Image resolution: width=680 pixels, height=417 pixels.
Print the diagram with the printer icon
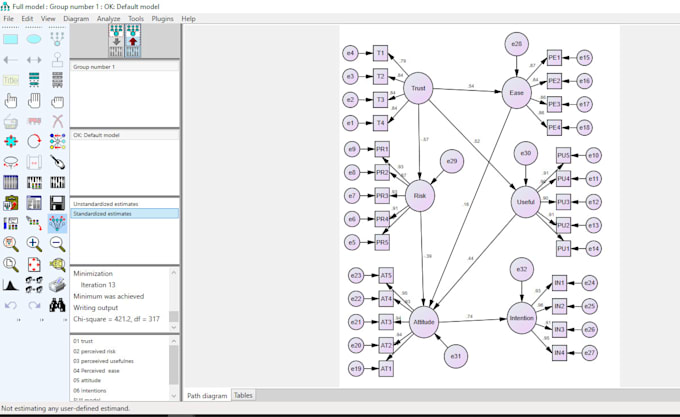tap(57, 285)
